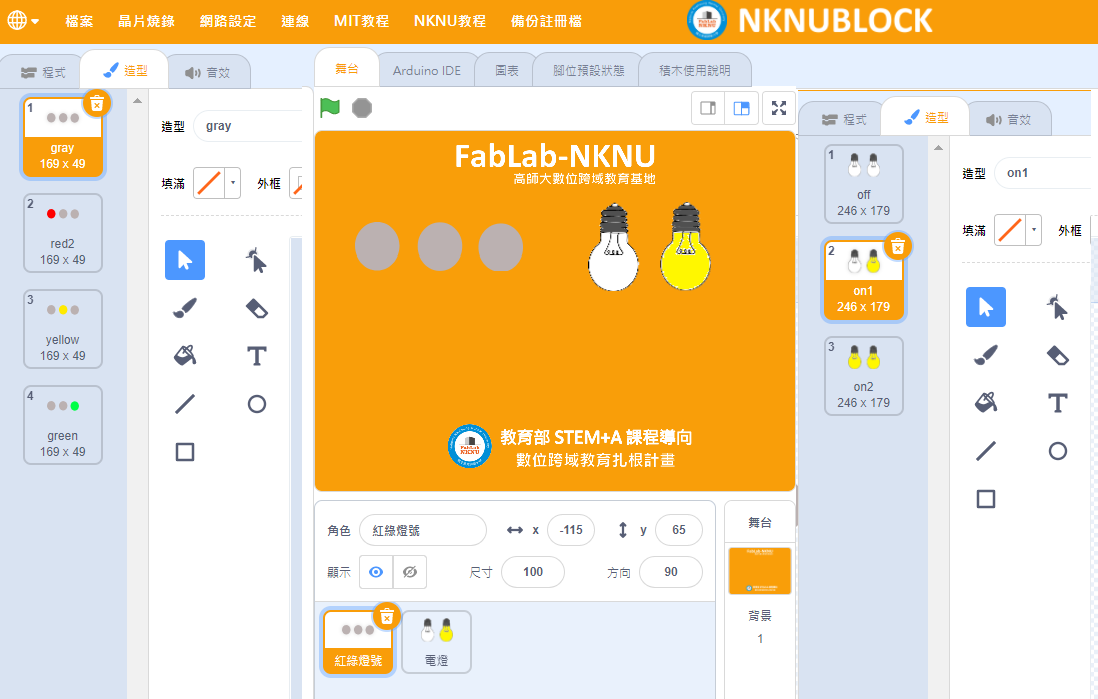Edit the 尺寸 size field
The height and width of the screenshot is (699, 1098).
point(533,572)
